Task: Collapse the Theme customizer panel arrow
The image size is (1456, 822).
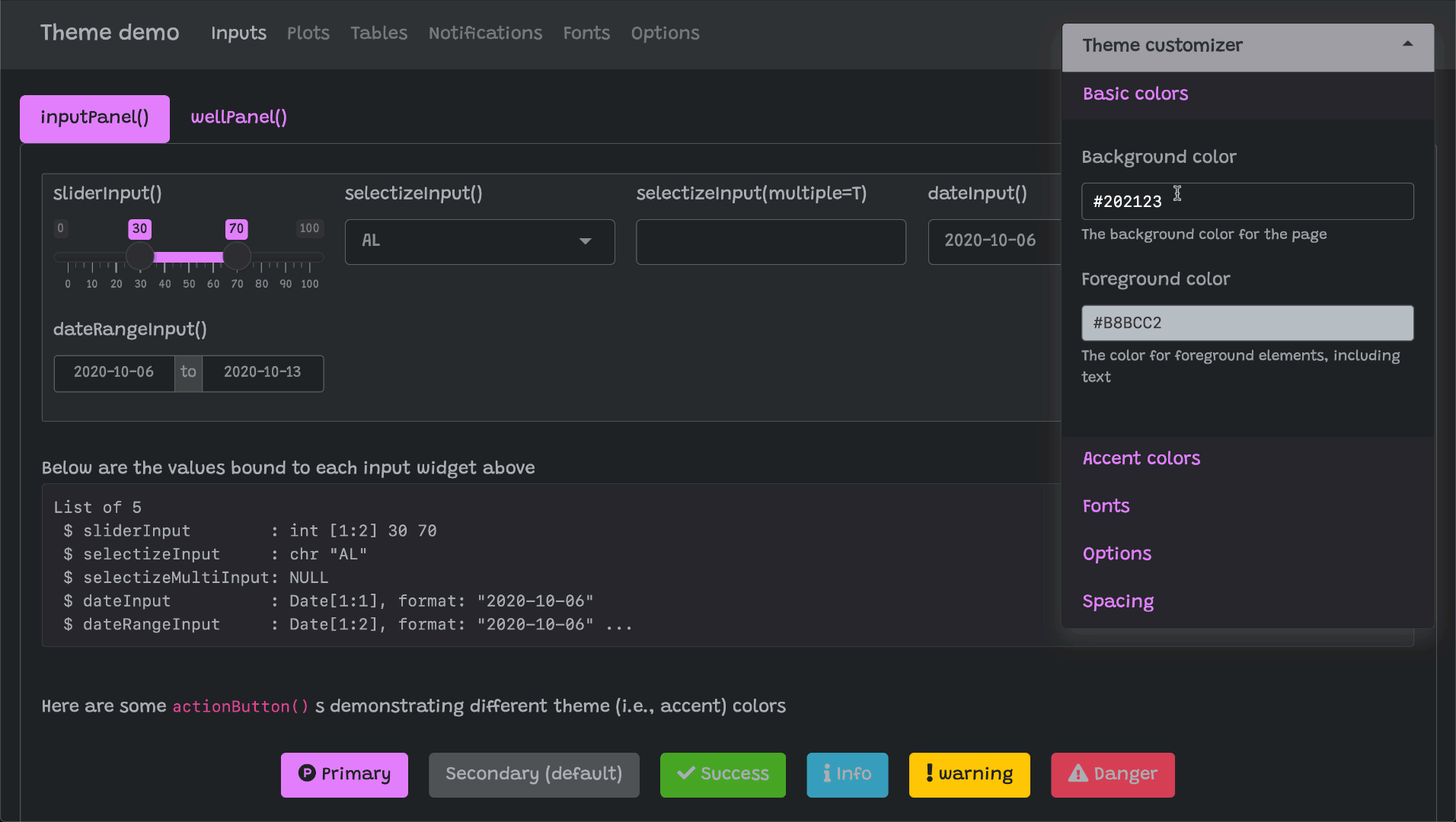Action: (x=1408, y=44)
